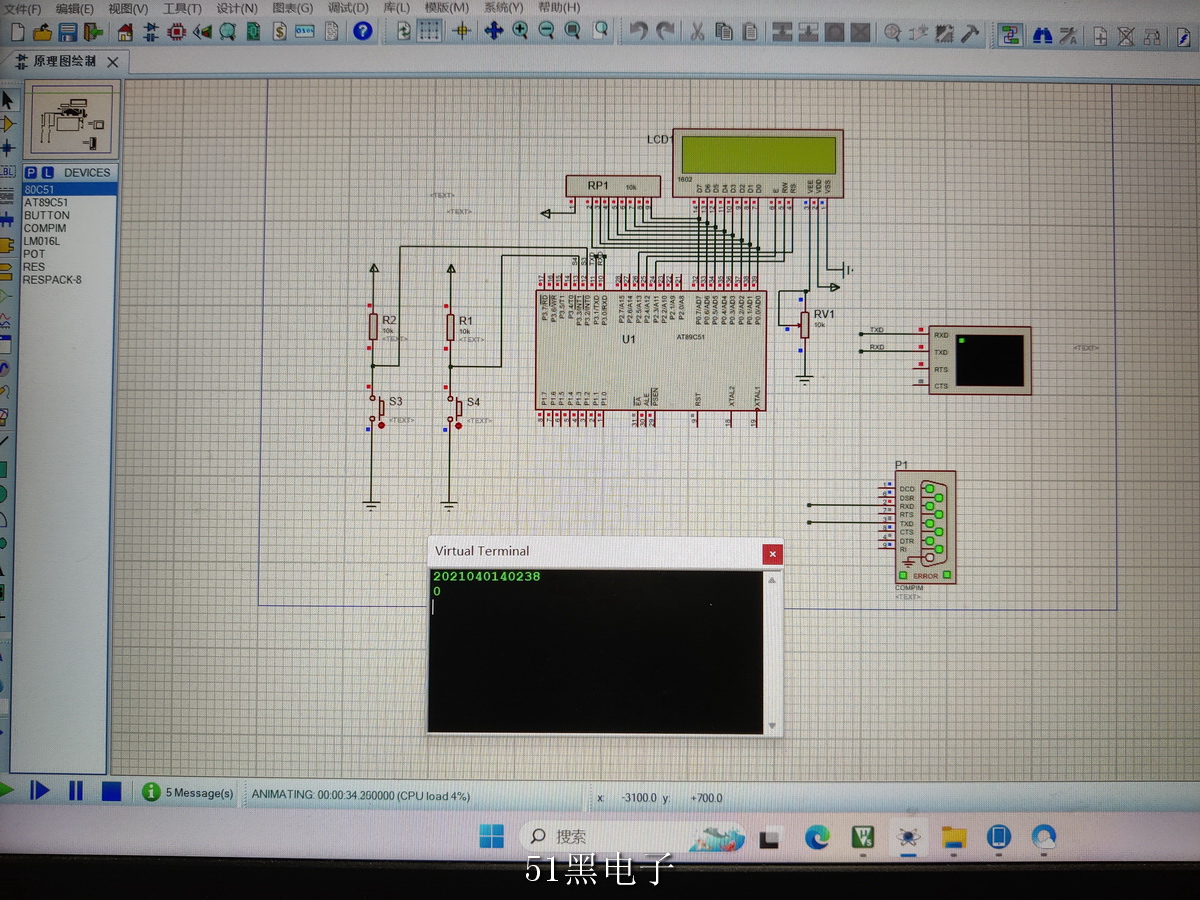Click the S4 push button on schematic
The width and height of the screenshot is (1200, 900).
pyautogui.click(x=454, y=408)
